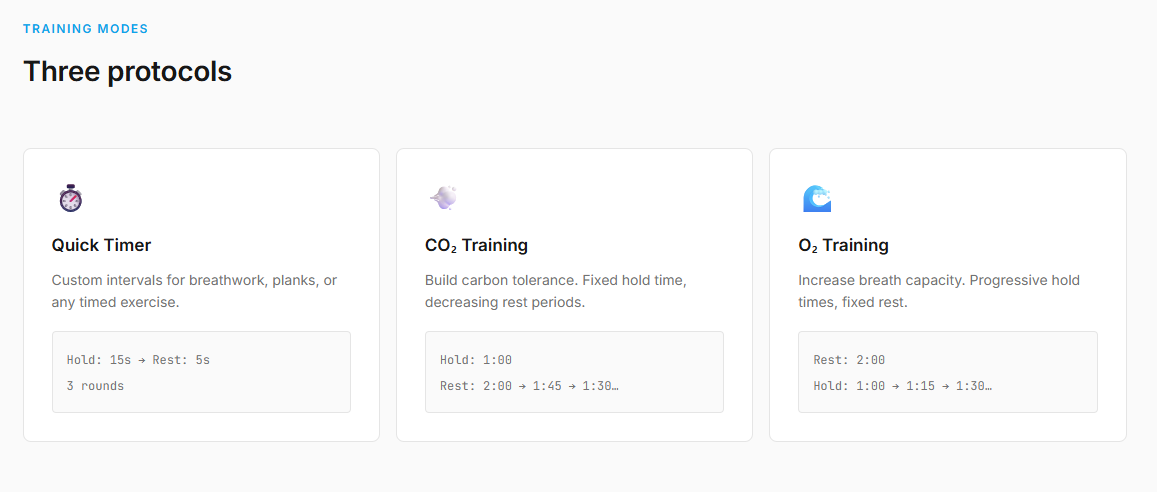The height and width of the screenshot is (492, 1157).
Task: Select the O₂ Training settings code box
Action: click(x=948, y=372)
